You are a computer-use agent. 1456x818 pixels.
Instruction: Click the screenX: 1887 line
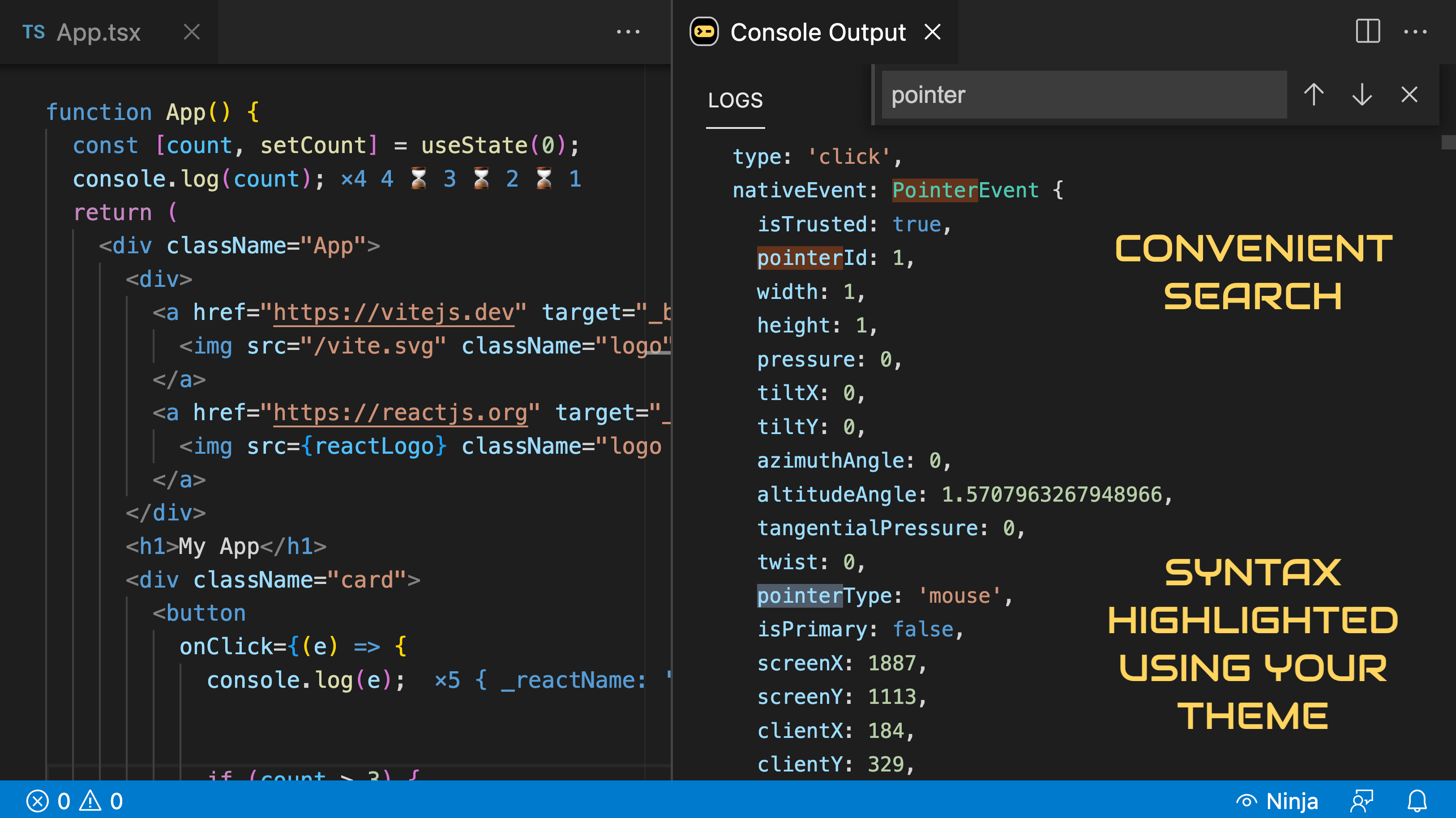(842, 663)
